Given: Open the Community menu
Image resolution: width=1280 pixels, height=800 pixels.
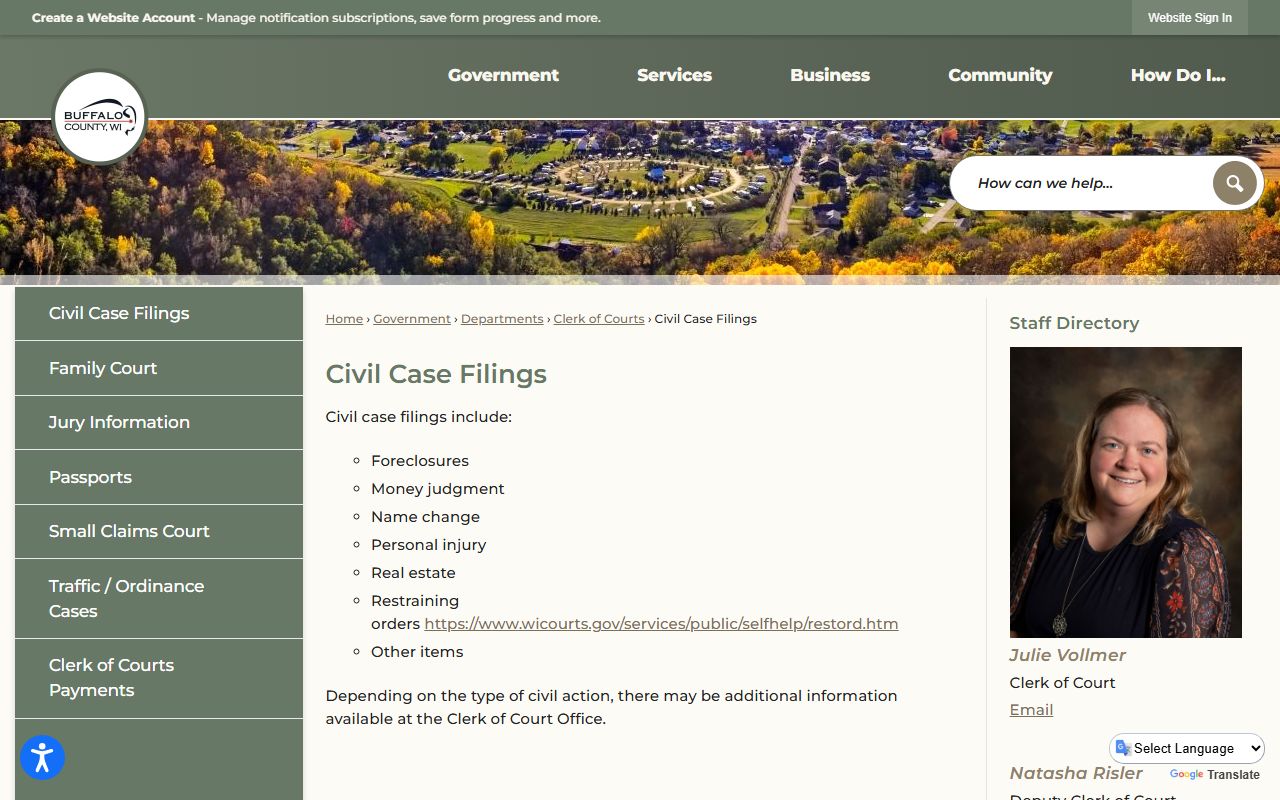Looking at the screenshot, I should pos(1000,75).
